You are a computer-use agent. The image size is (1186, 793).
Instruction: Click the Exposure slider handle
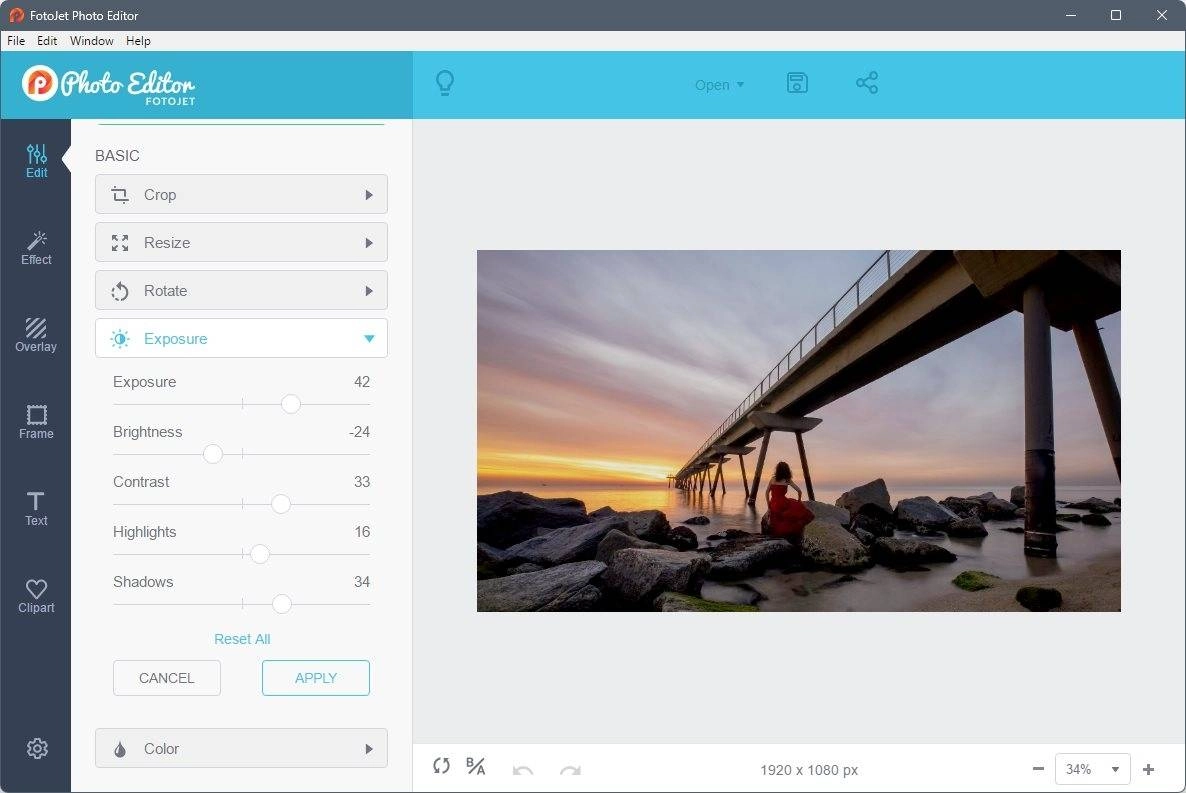[x=290, y=404]
